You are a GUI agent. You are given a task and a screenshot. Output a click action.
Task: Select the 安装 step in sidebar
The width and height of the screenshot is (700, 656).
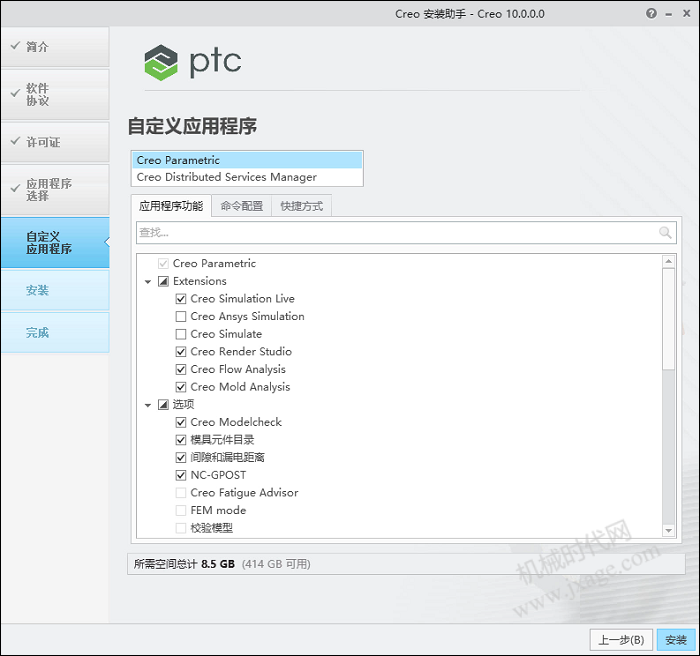point(54,290)
